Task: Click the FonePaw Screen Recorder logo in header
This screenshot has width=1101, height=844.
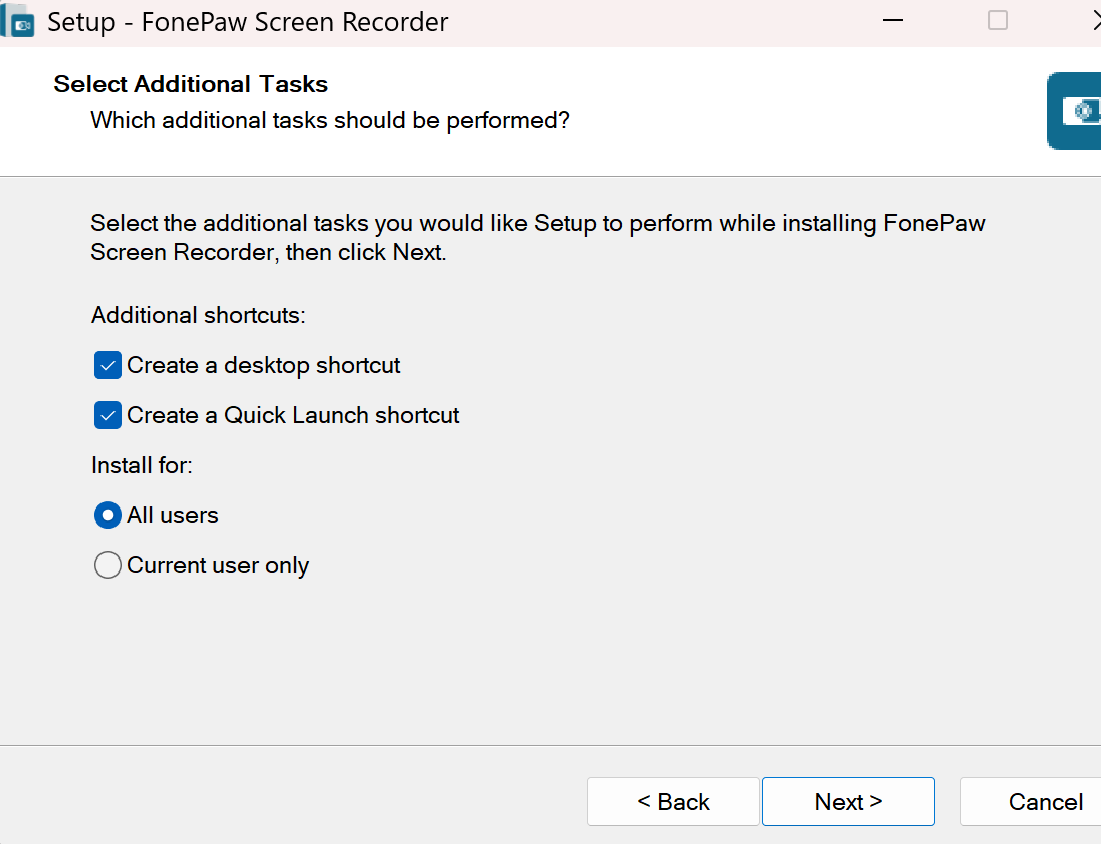Action: click(1076, 111)
